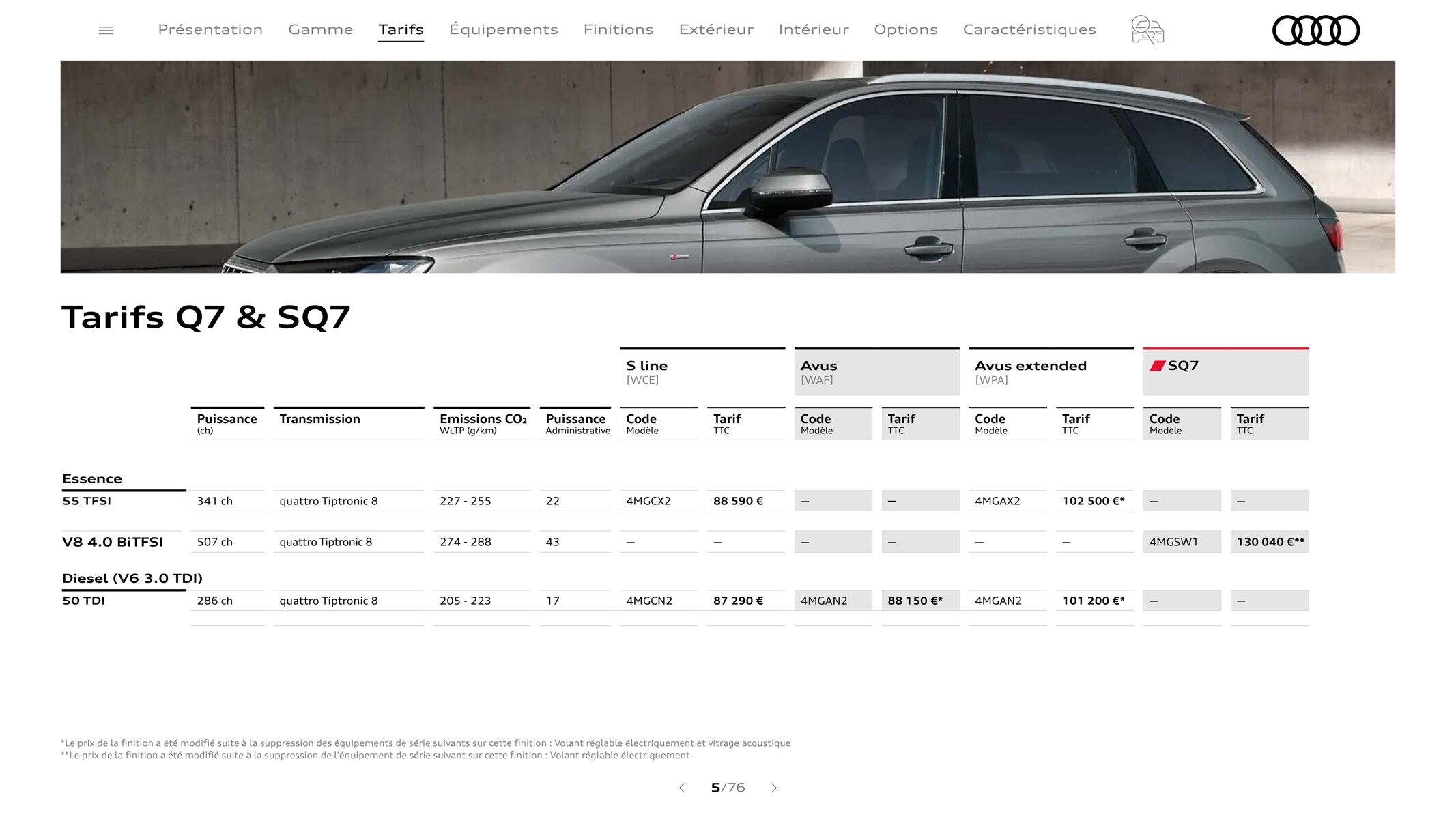Screen dimensions: 1456x819
Task: Select the Avus extended finish header
Action: 1051,372
